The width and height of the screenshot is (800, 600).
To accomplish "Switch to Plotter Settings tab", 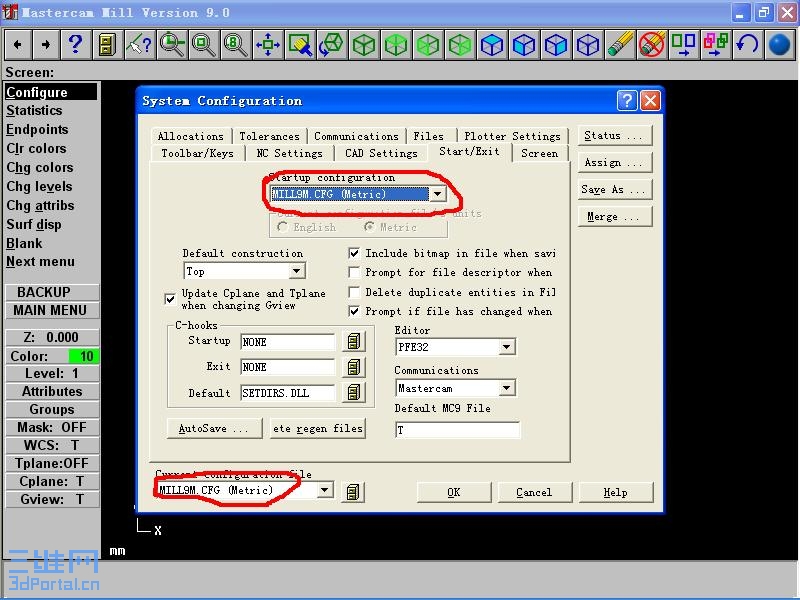I will pos(512,136).
